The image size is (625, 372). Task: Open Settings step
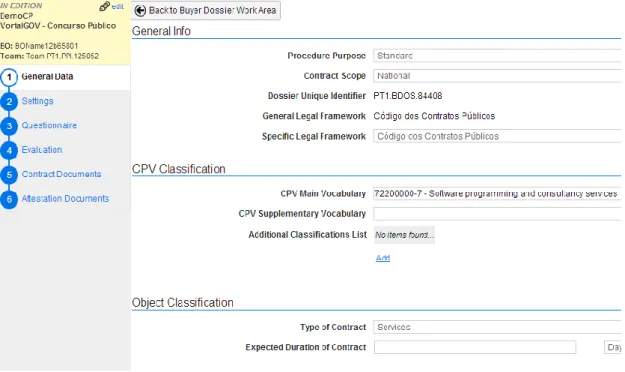click(x=37, y=101)
